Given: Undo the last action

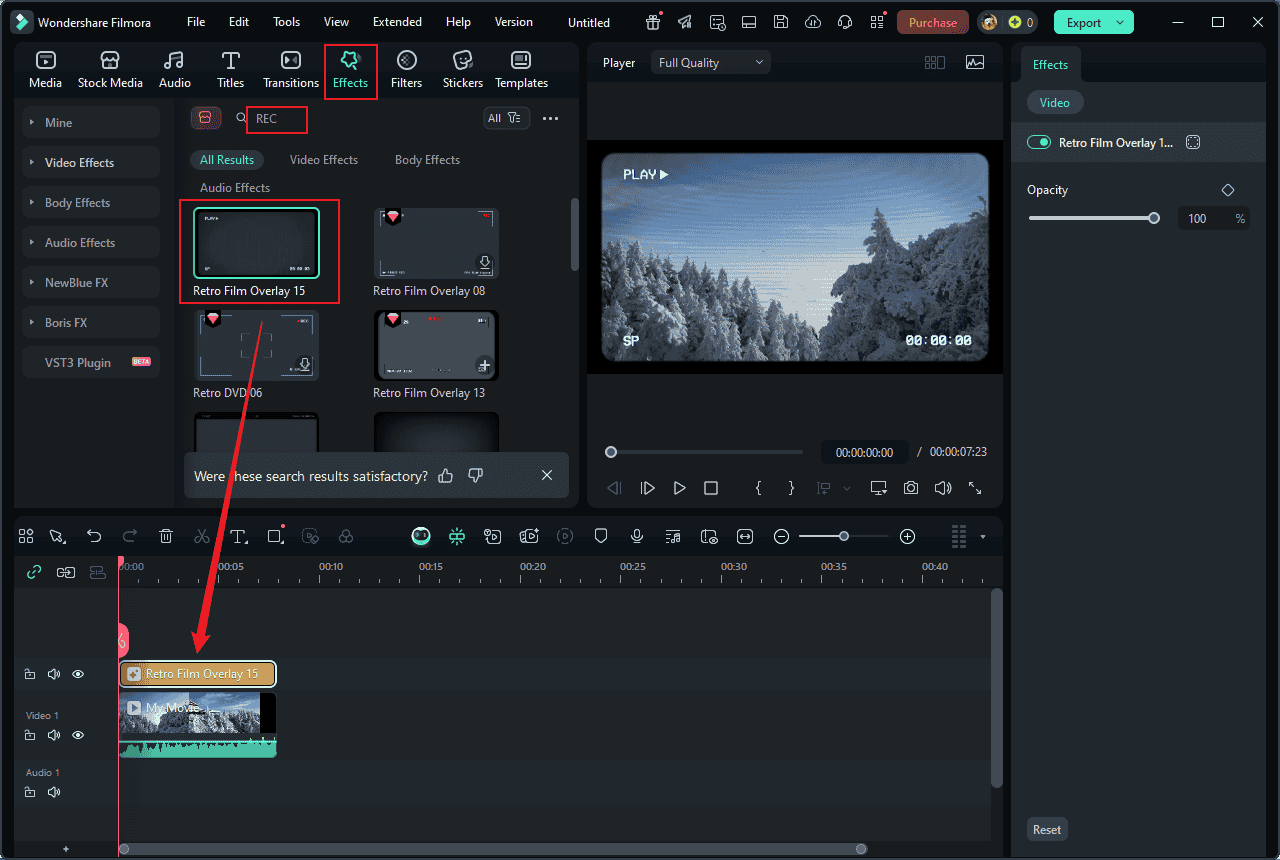Looking at the screenshot, I should pos(94,536).
